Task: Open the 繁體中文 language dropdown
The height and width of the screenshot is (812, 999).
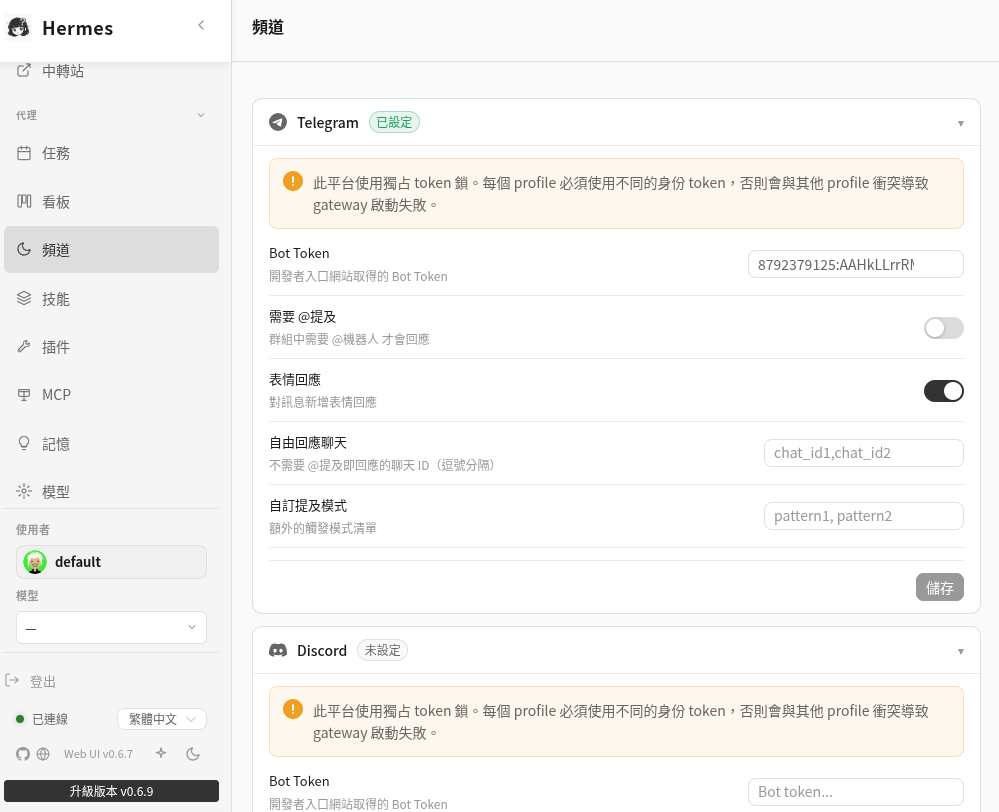Action: click(x=162, y=719)
